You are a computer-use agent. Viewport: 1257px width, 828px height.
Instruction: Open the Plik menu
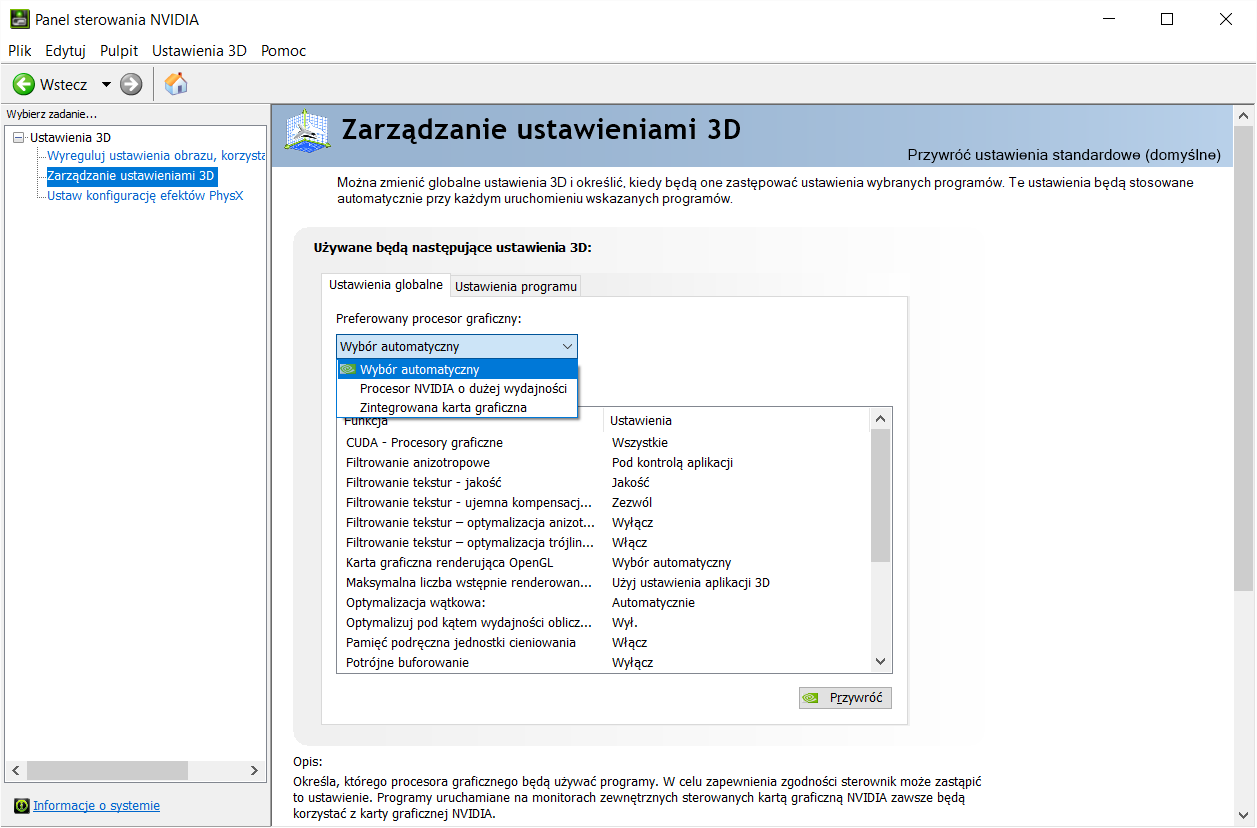pos(20,50)
